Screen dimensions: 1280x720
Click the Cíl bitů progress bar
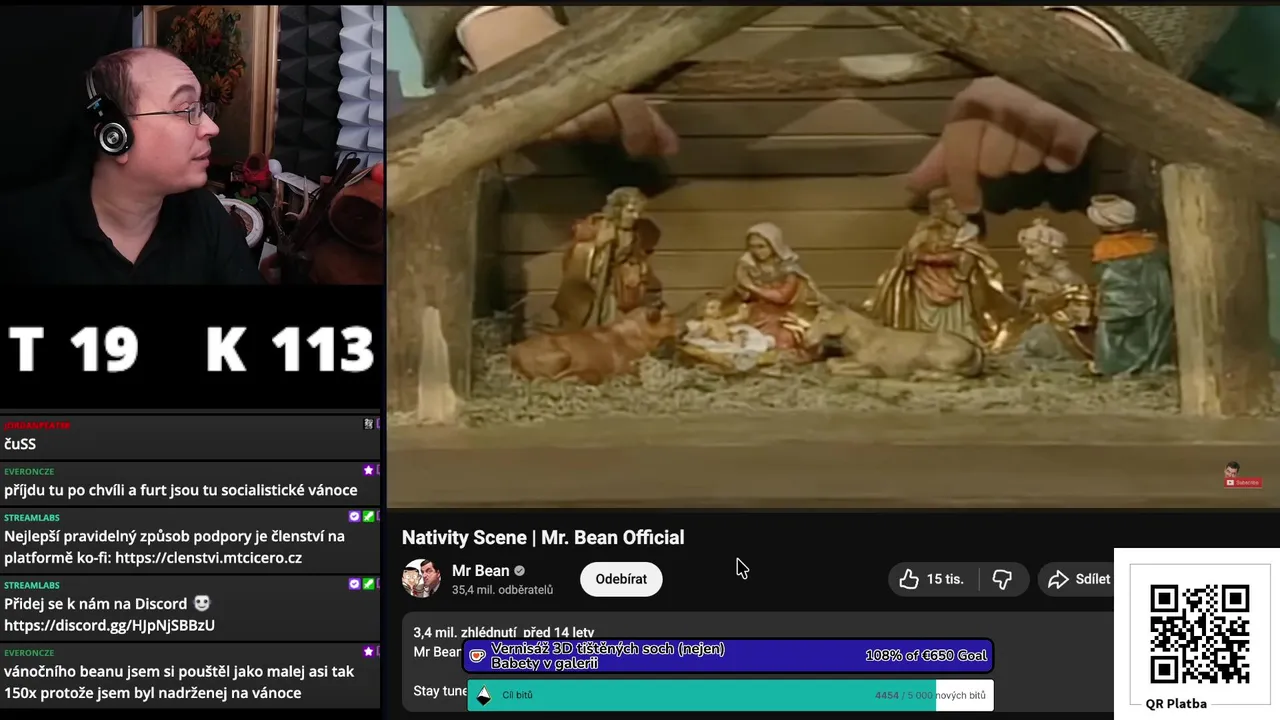coord(730,695)
